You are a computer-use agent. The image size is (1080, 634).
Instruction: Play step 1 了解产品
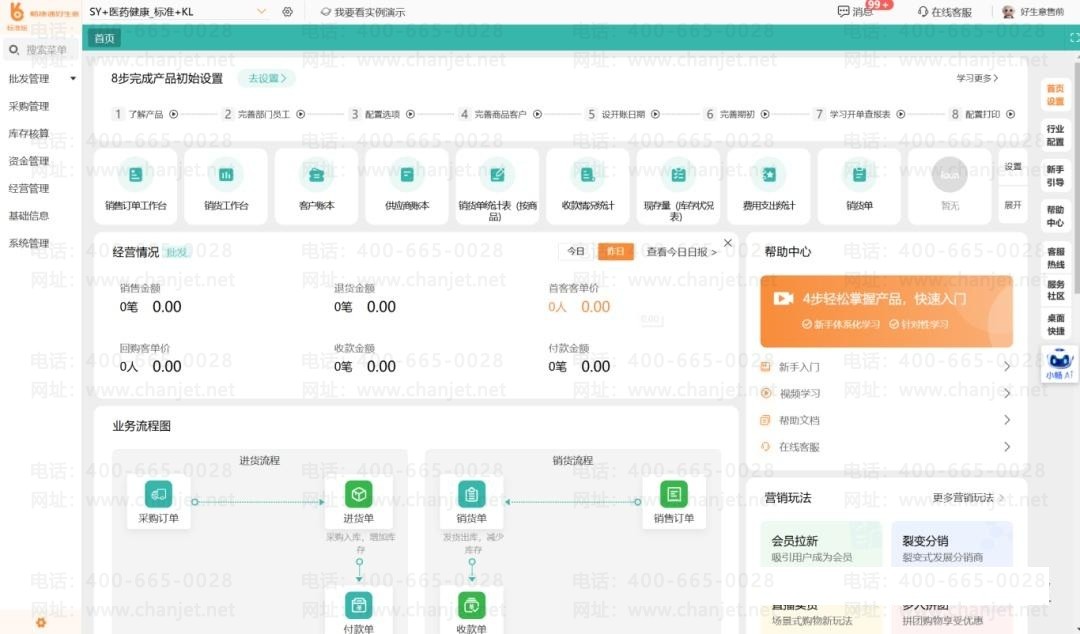[x=174, y=114]
